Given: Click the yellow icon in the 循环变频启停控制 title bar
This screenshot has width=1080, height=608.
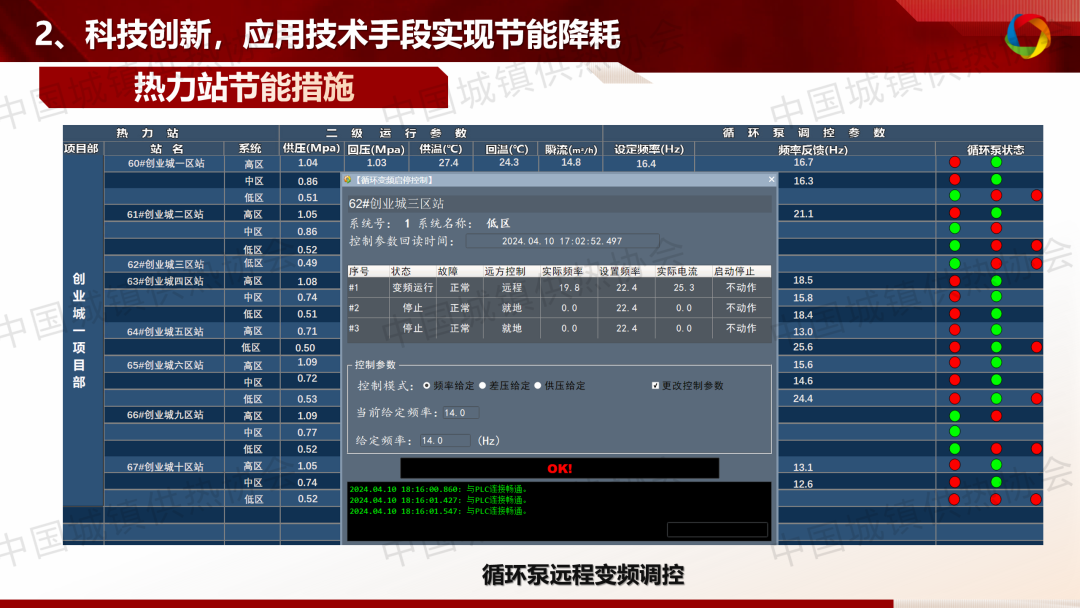Looking at the screenshot, I should click(348, 180).
